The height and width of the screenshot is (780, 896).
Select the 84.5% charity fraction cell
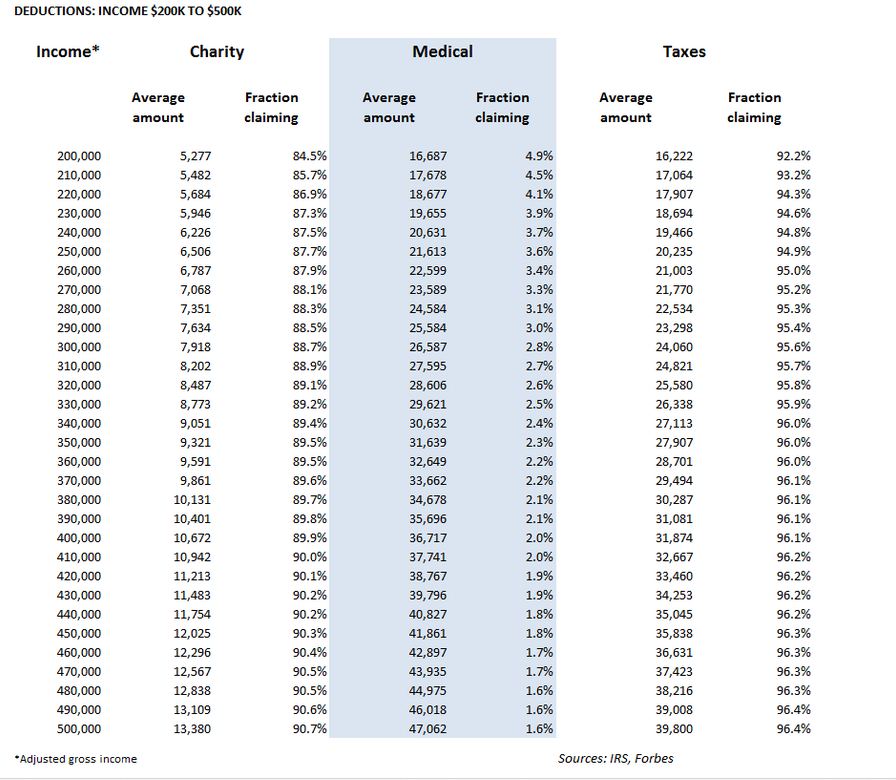click(x=308, y=156)
